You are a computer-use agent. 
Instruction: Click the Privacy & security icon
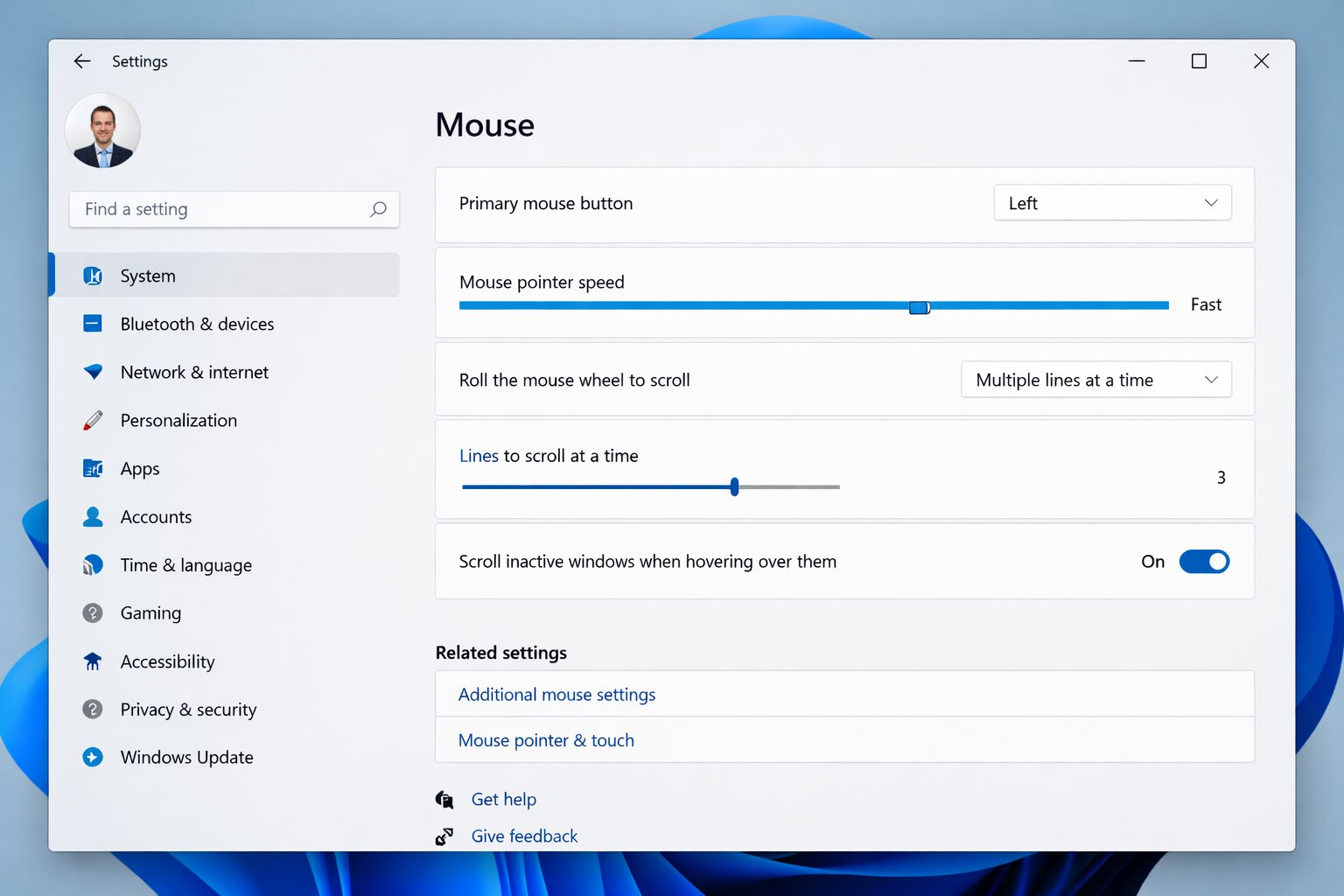point(93,709)
